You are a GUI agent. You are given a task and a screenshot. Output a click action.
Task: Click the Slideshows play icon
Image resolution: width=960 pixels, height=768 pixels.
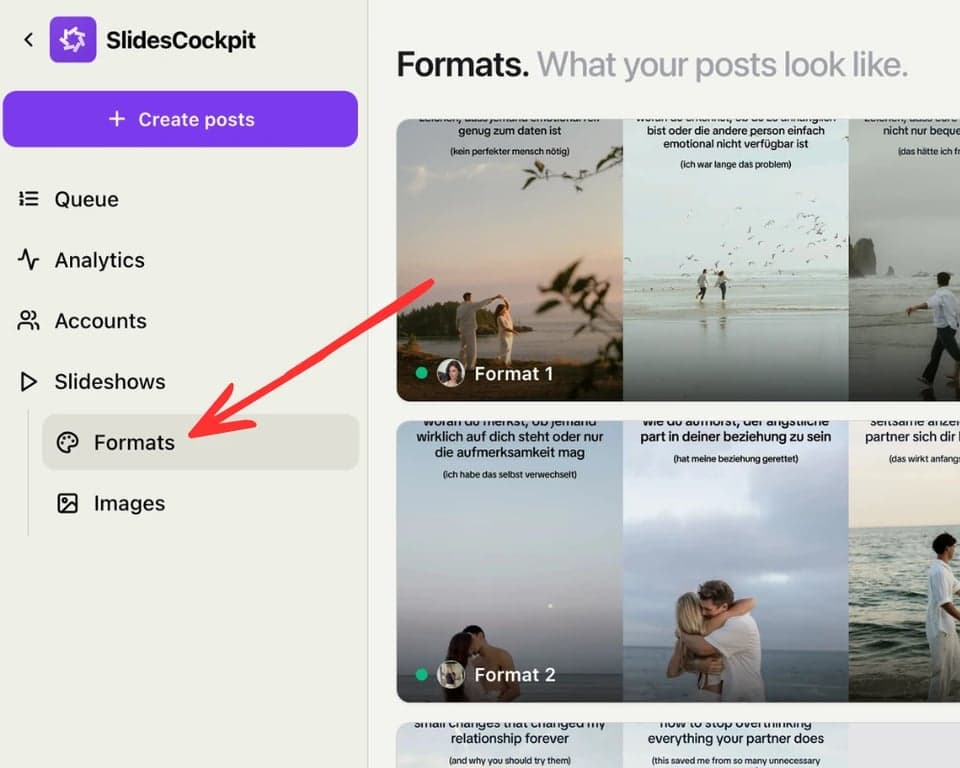click(28, 381)
